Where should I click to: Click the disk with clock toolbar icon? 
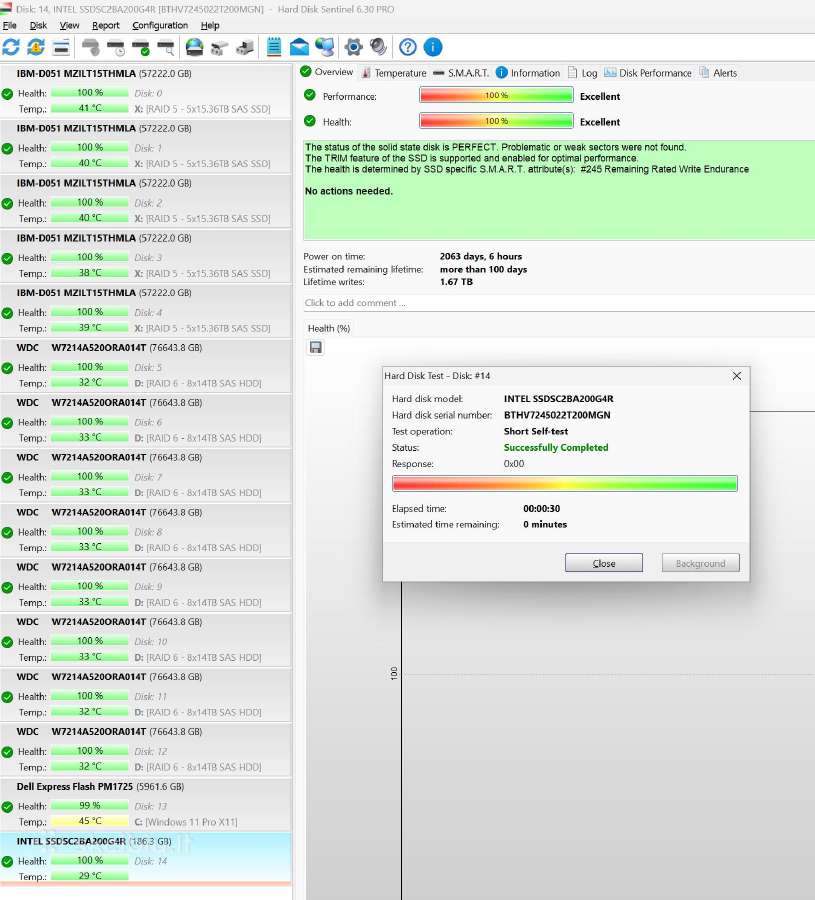(115, 47)
